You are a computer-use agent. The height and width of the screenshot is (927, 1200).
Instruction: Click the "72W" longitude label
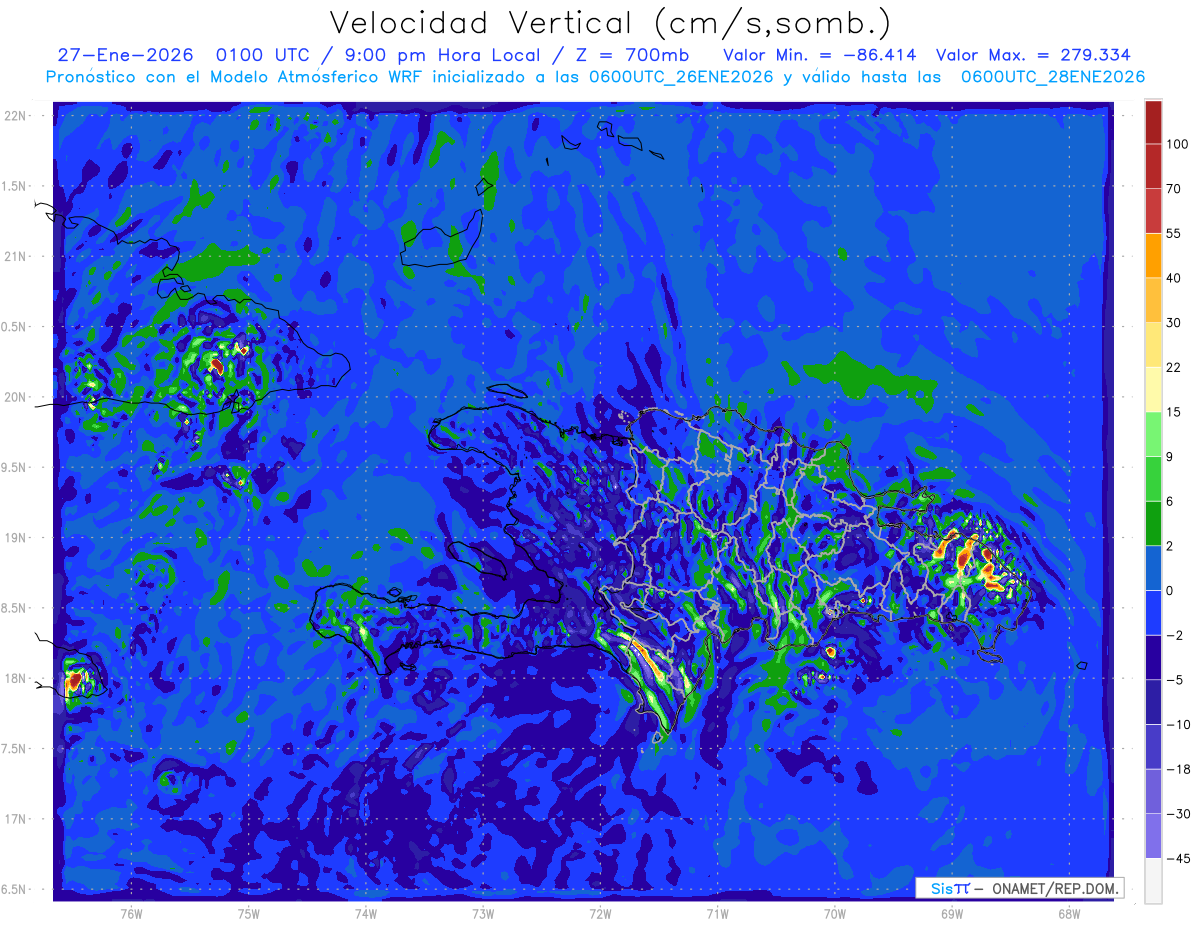(x=600, y=913)
